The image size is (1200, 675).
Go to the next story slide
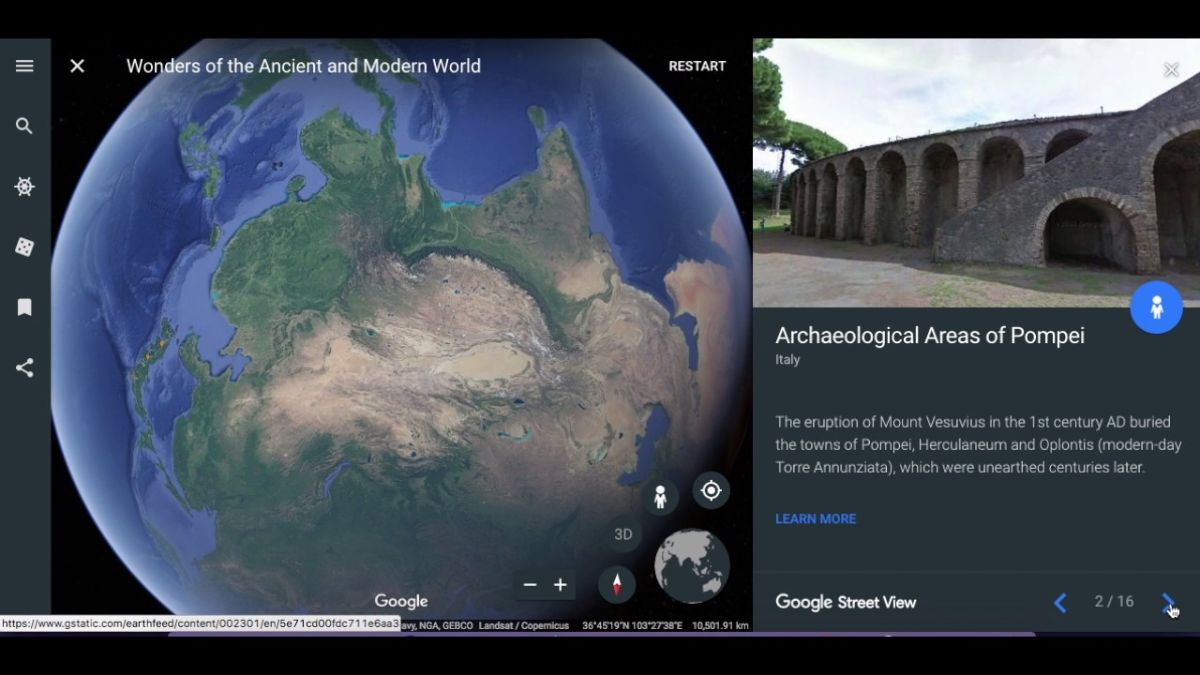[1168, 602]
